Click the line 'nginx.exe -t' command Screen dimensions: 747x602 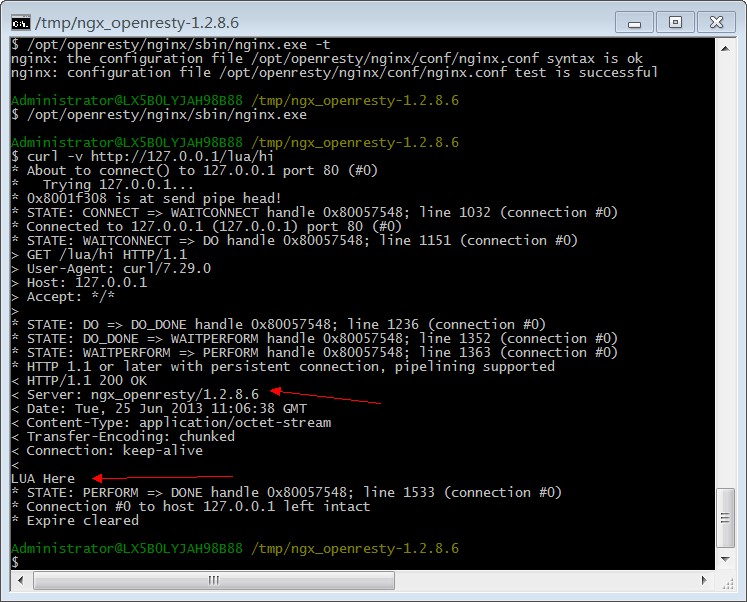click(x=171, y=45)
